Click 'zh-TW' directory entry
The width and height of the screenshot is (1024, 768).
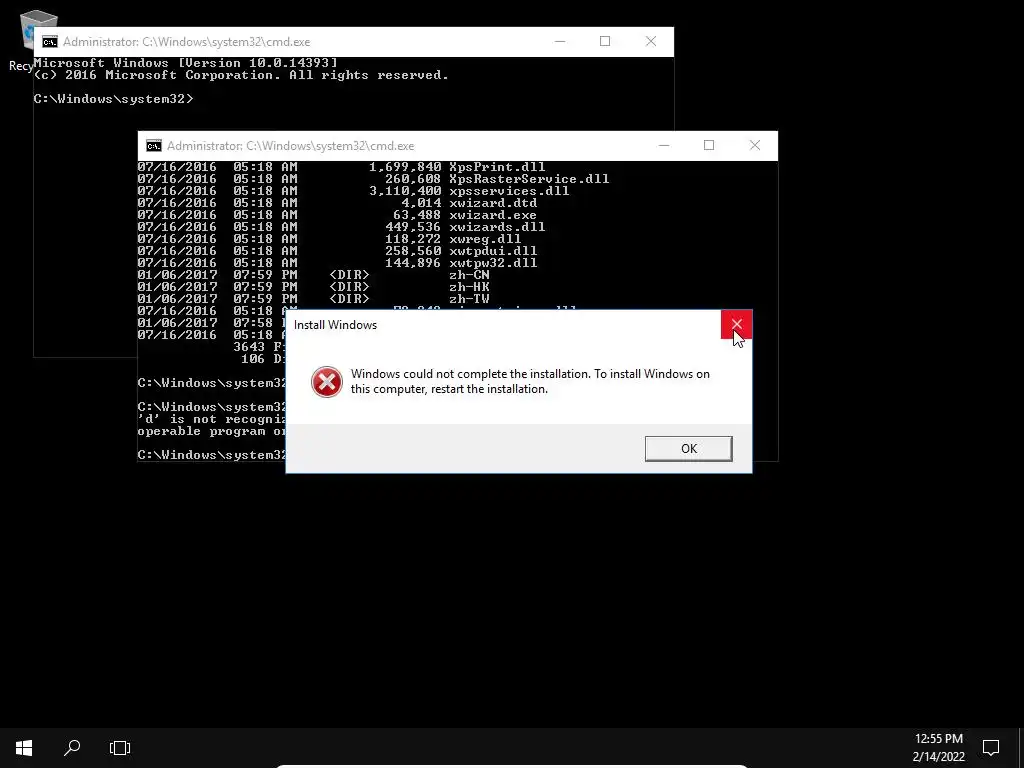point(469,298)
